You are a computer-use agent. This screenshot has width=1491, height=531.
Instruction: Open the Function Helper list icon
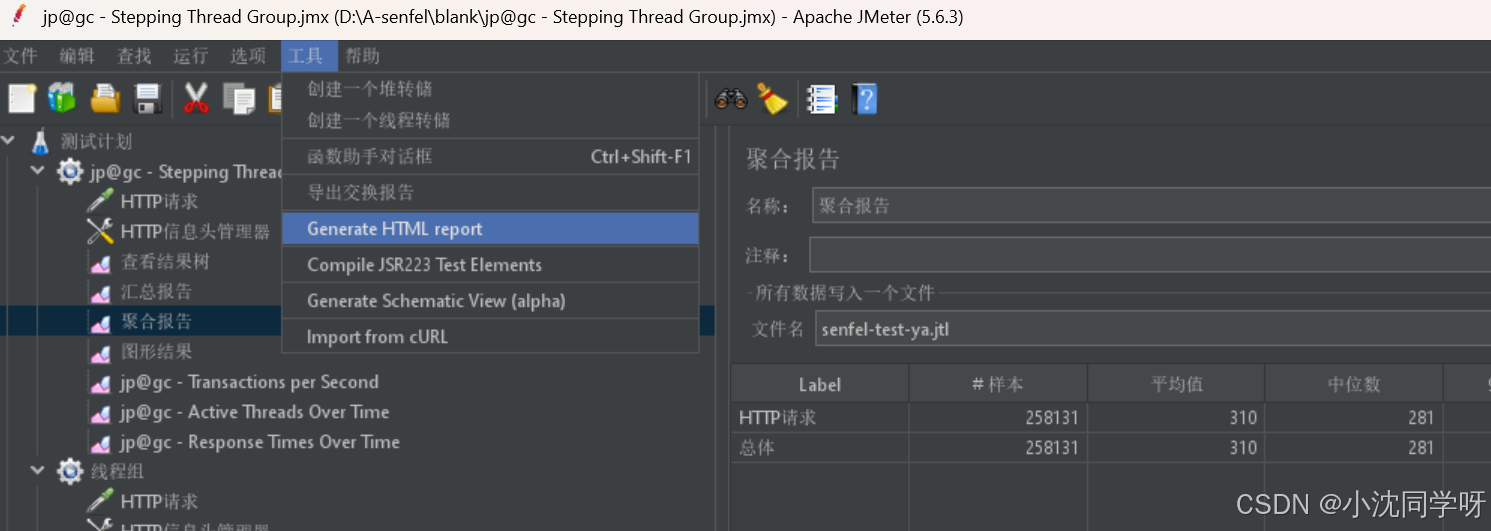click(821, 98)
